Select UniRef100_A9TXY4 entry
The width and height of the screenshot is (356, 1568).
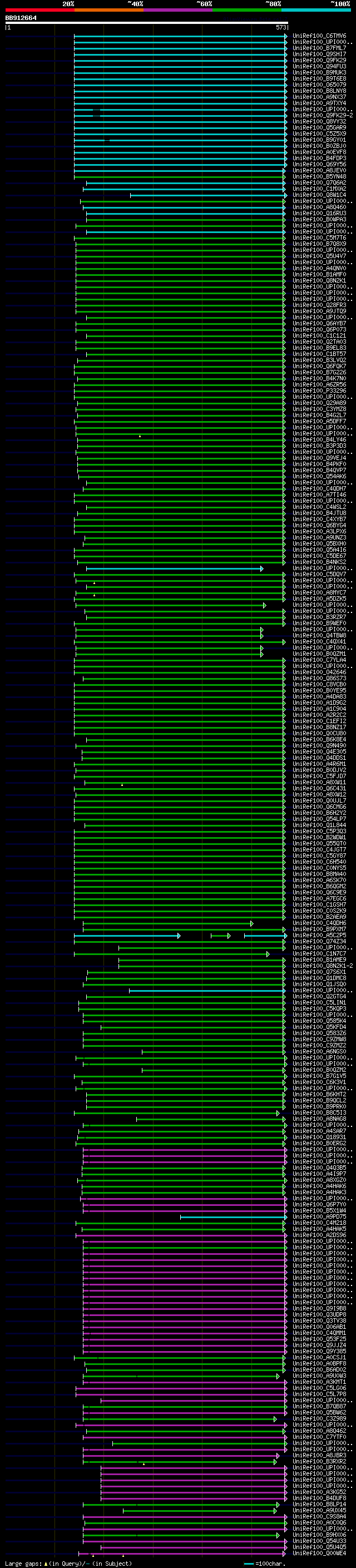[319, 103]
